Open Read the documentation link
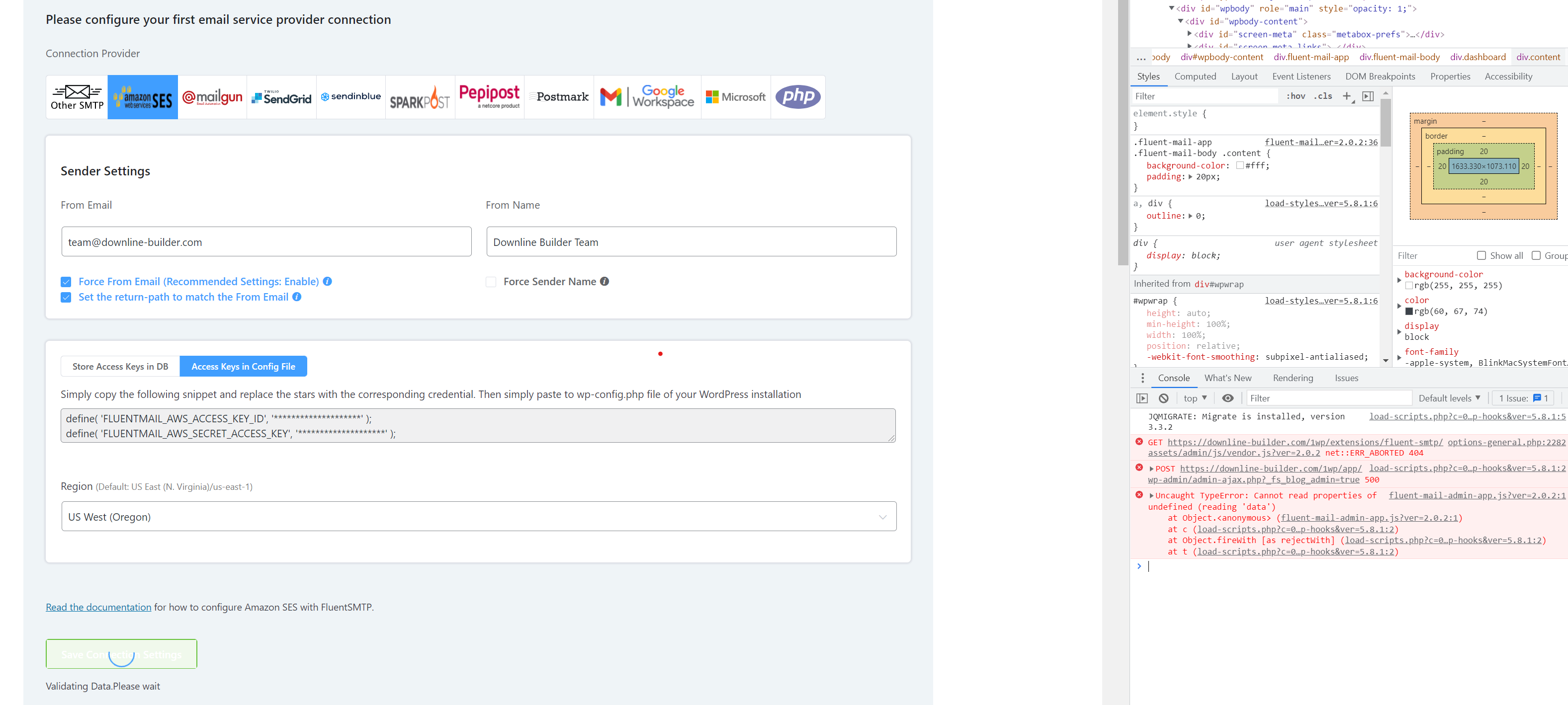 pyautogui.click(x=98, y=607)
